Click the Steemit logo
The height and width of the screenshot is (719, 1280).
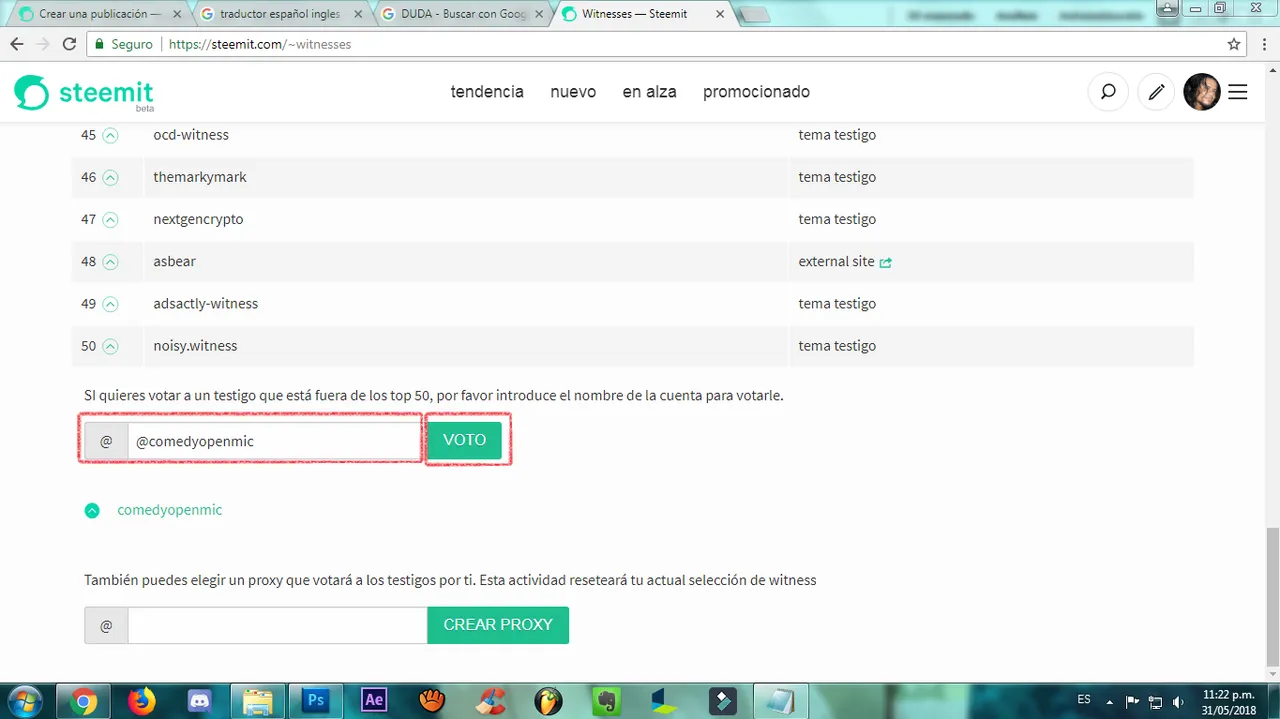pos(84,93)
